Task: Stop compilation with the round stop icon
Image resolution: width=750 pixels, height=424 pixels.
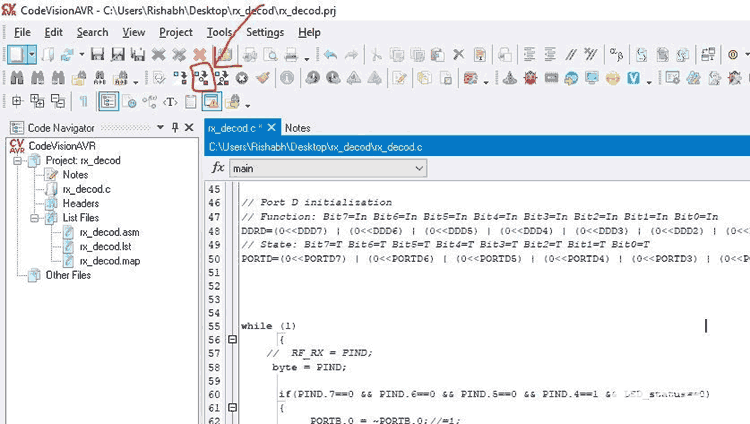Action: [x=242, y=77]
